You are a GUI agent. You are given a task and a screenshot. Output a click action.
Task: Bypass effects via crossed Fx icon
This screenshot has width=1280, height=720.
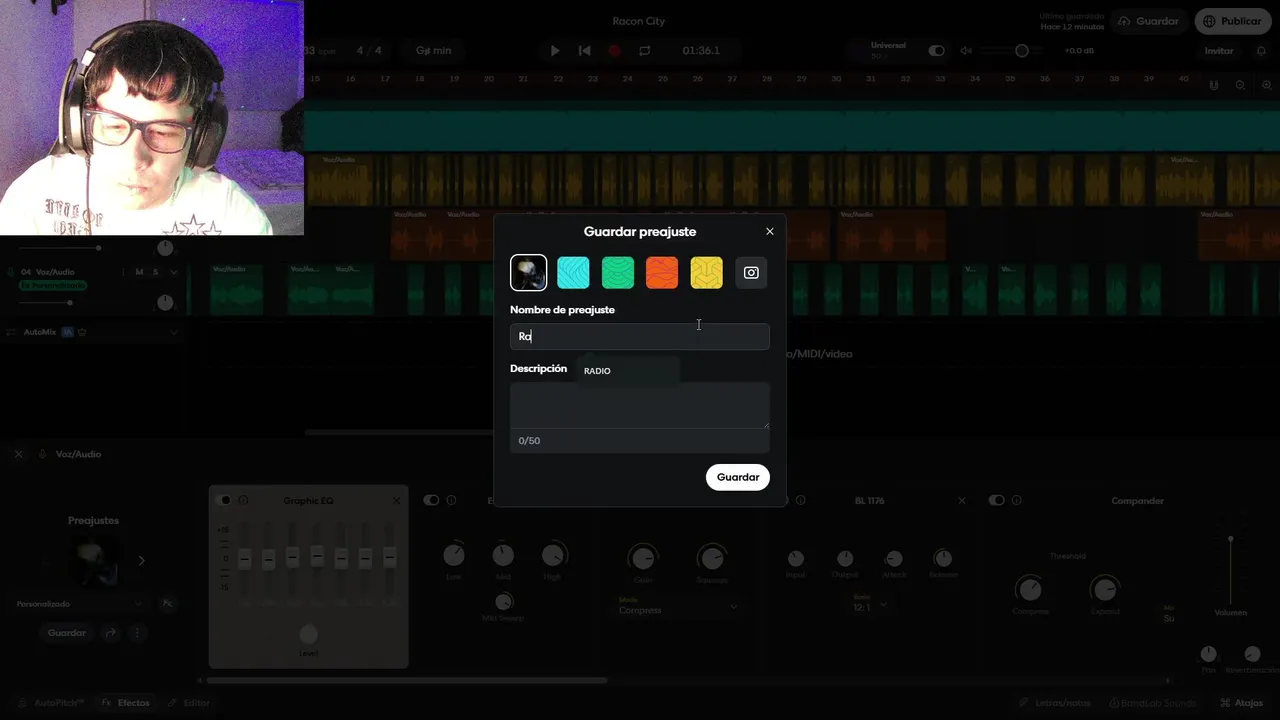[x=168, y=604]
